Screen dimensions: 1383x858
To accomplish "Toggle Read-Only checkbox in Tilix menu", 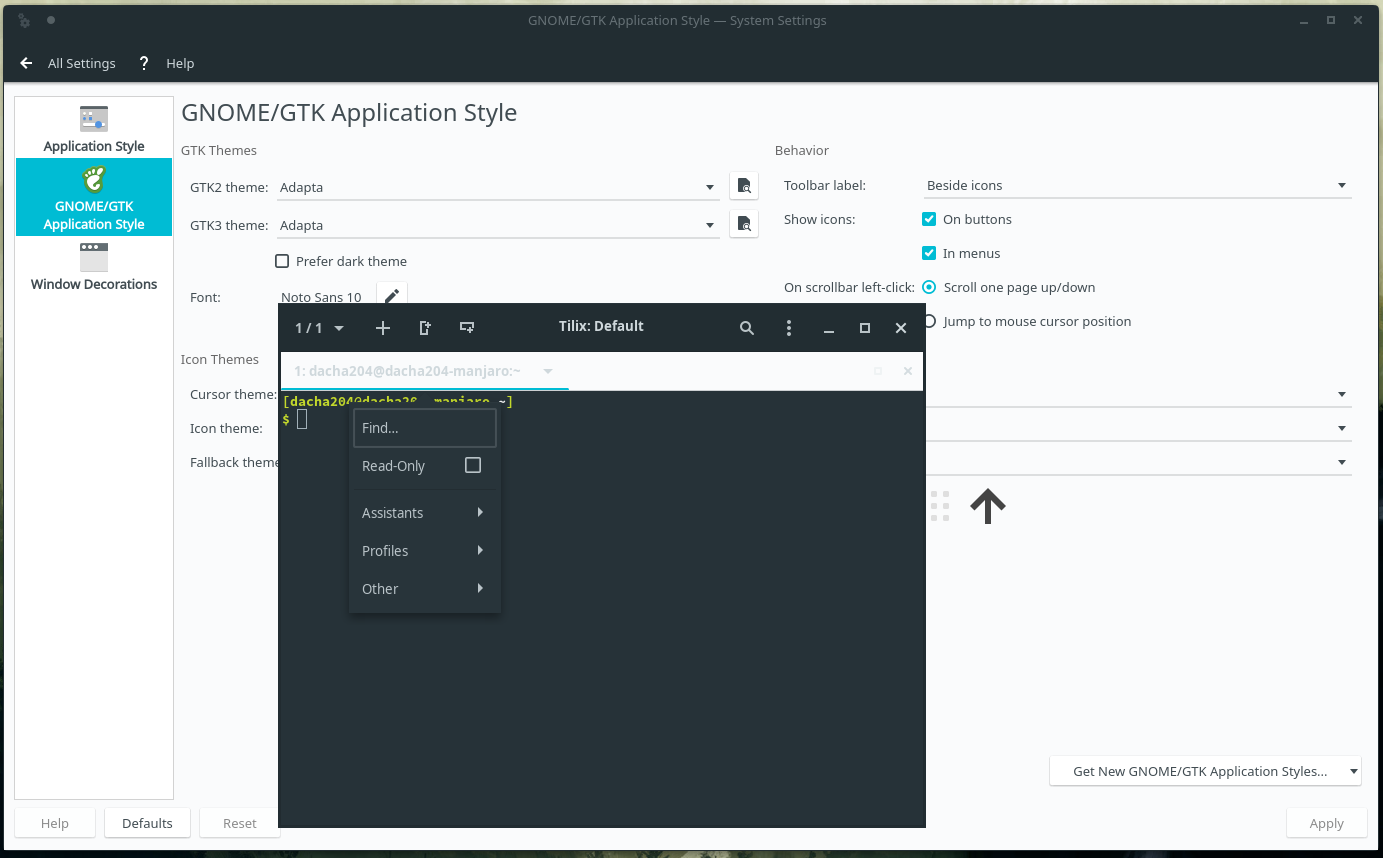I will click(x=473, y=465).
